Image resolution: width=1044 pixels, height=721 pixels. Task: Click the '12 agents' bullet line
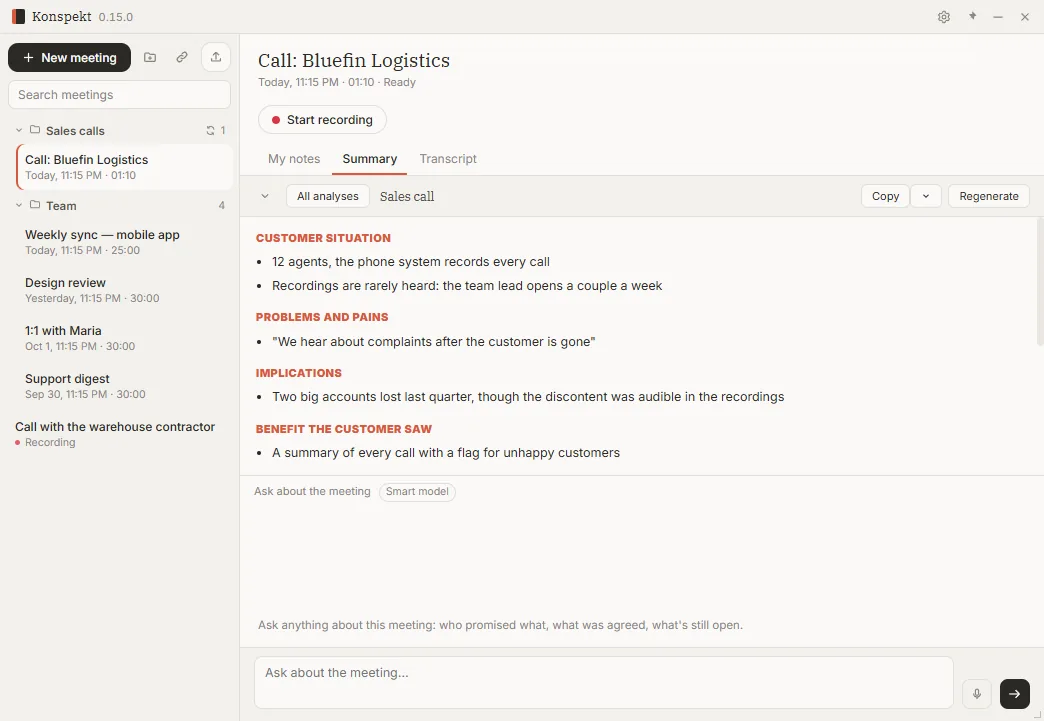click(x=411, y=262)
